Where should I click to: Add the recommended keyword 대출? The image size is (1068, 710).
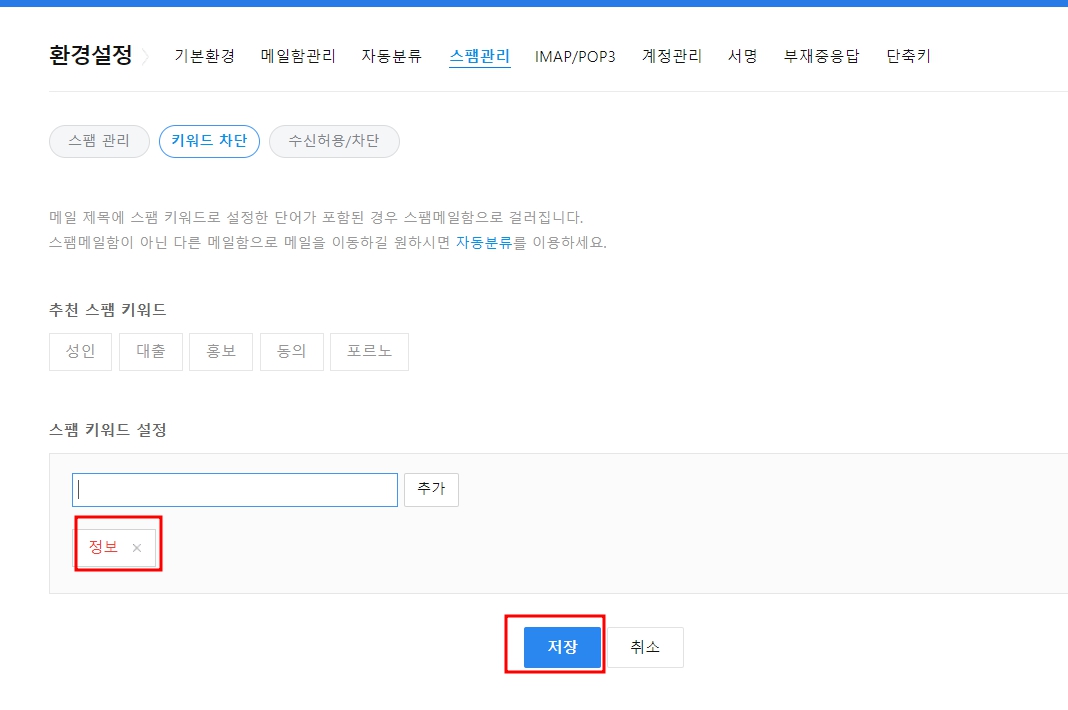click(150, 351)
